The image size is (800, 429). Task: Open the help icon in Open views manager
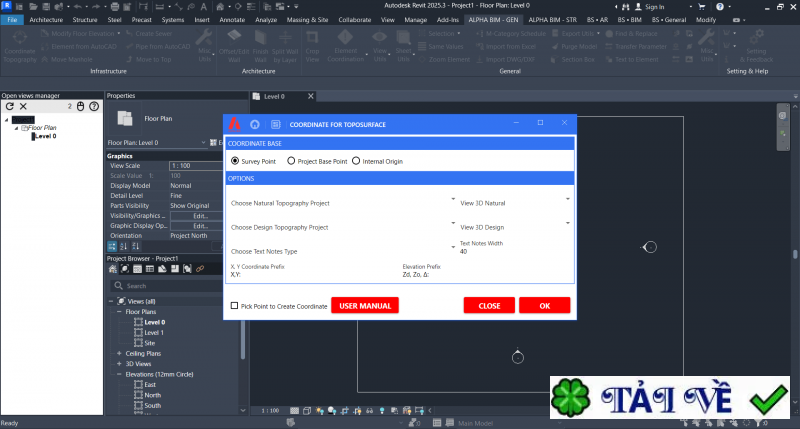coord(94,106)
